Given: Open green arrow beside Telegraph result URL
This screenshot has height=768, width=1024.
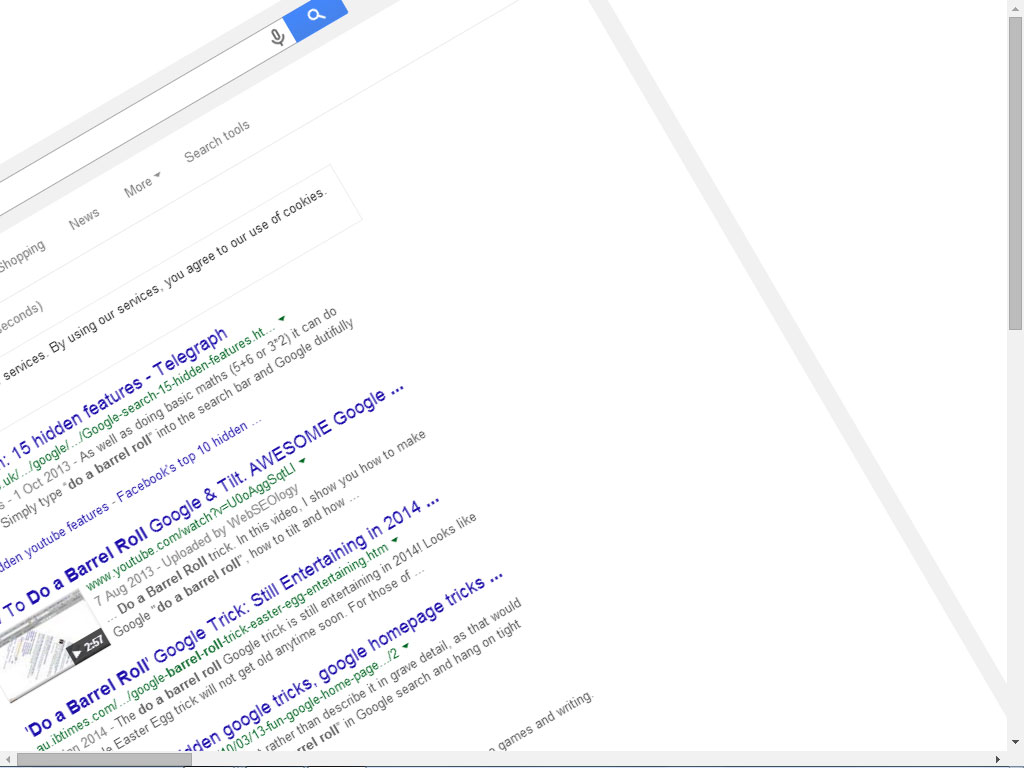Looking at the screenshot, I should click(282, 319).
